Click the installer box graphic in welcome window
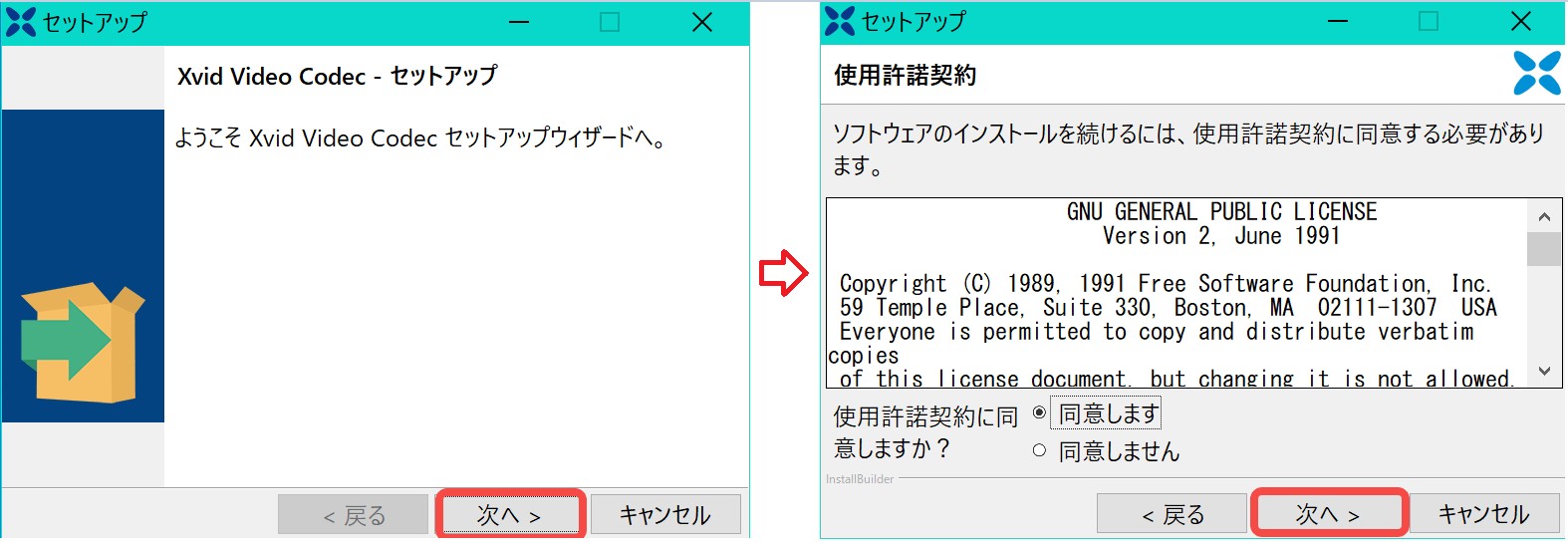 [84, 342]
